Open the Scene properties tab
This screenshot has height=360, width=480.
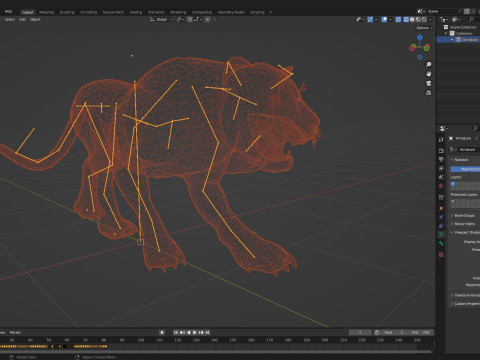tap(441, 177)
